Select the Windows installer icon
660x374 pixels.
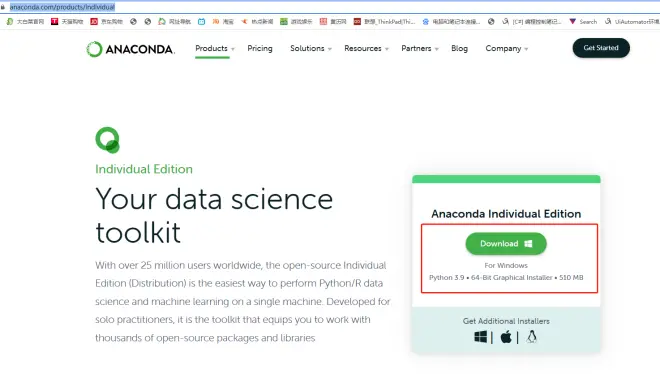click(480, 337)
